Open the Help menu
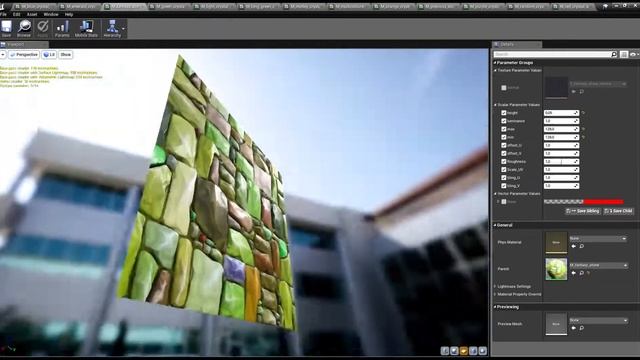Viewport: 640px width, 360px height. click(69, 14)
